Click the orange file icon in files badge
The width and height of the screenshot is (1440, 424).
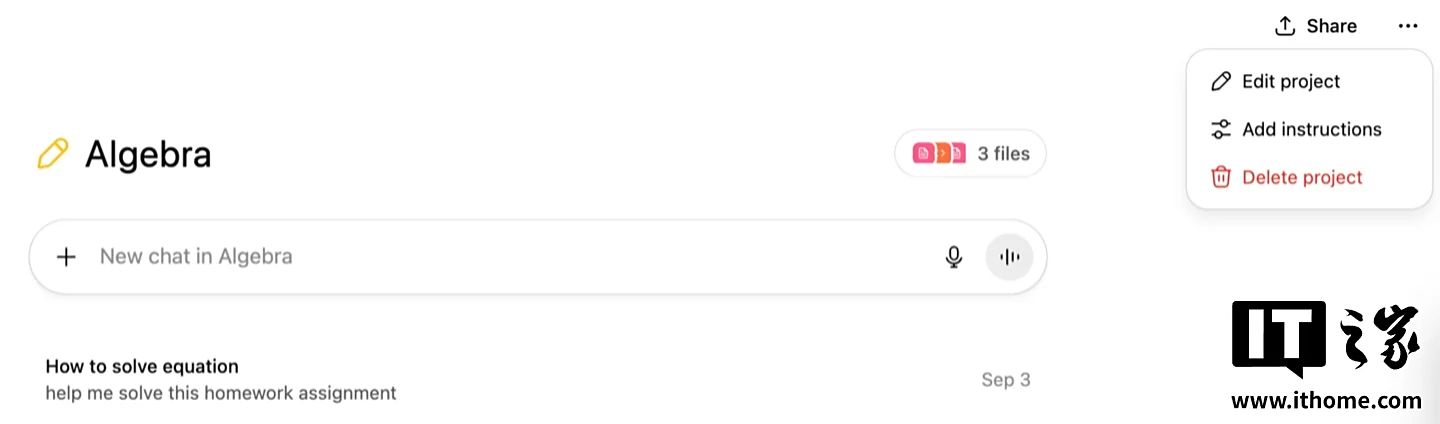click(942, 153)
